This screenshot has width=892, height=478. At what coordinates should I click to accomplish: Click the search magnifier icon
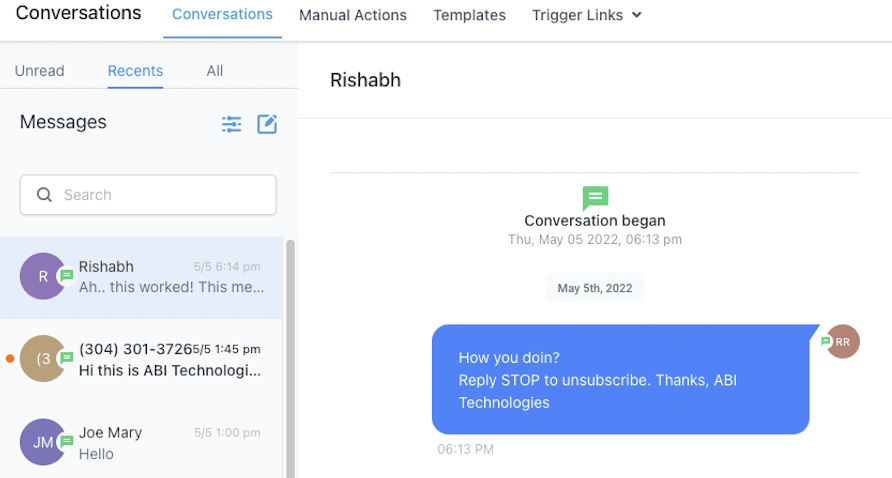point(44,195)
